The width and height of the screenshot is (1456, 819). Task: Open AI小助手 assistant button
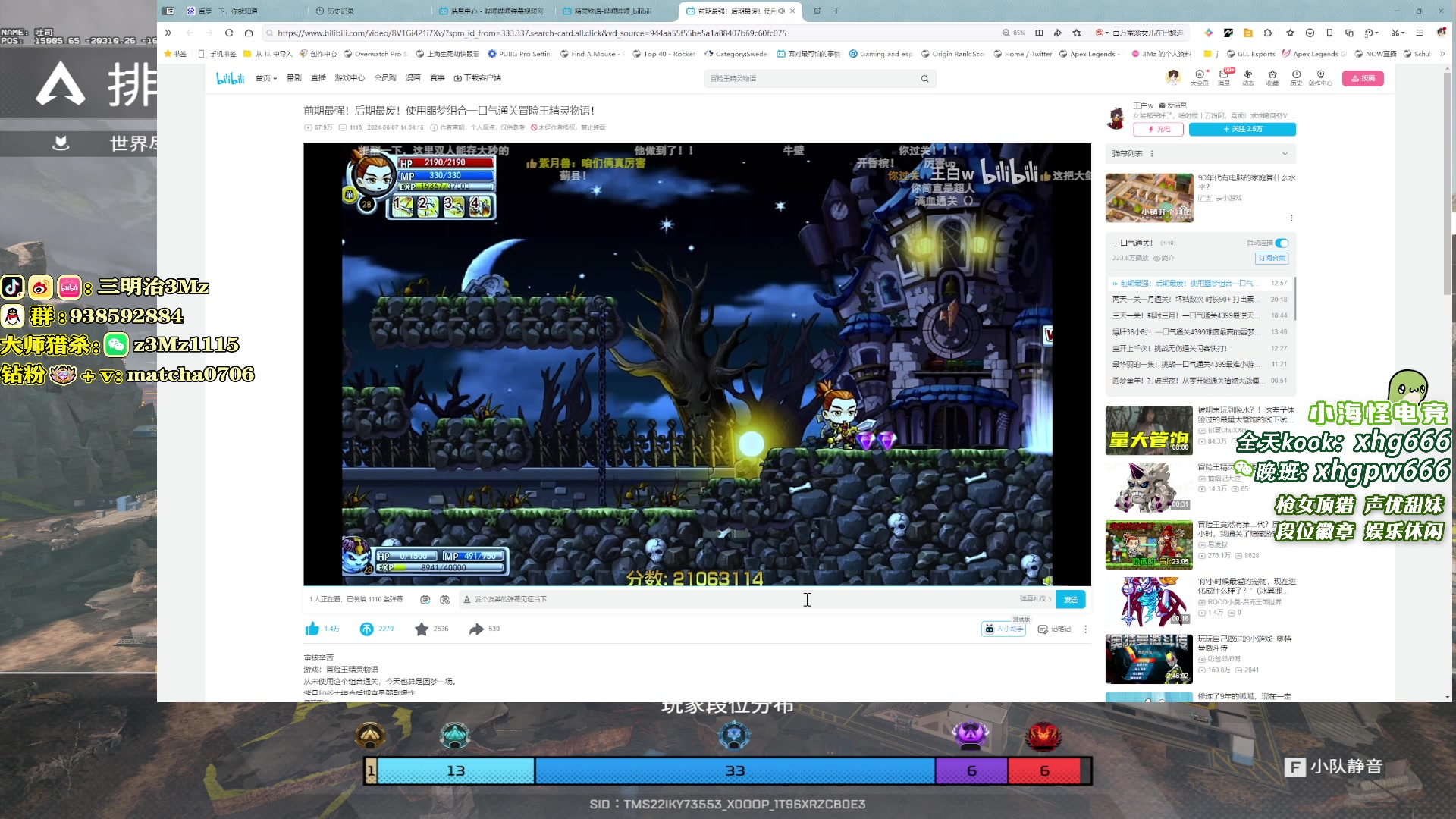[1003, 629]
